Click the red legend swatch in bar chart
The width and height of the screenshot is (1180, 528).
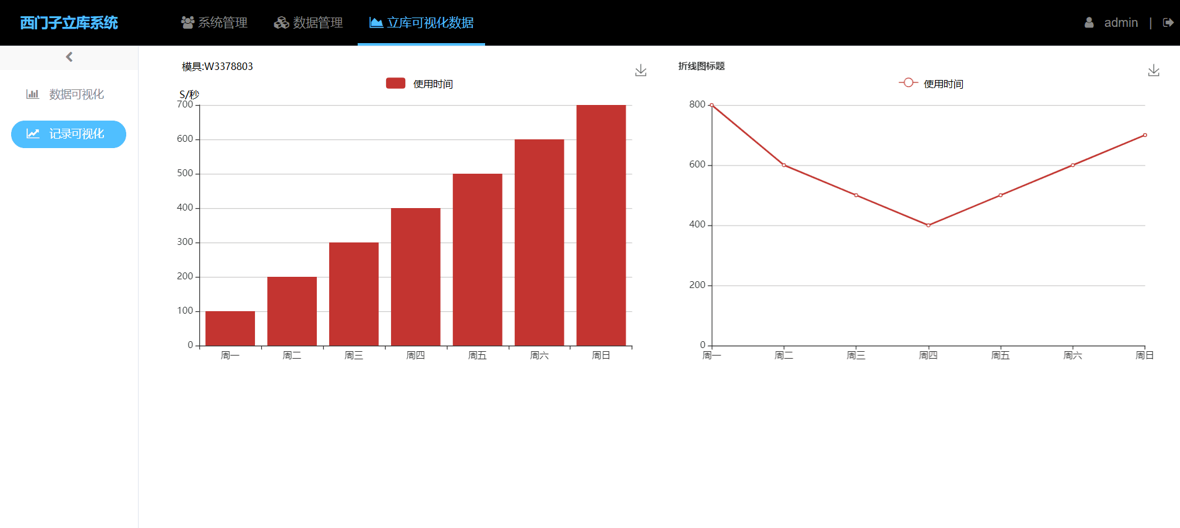pyautogui.click(x=396, y=84)
